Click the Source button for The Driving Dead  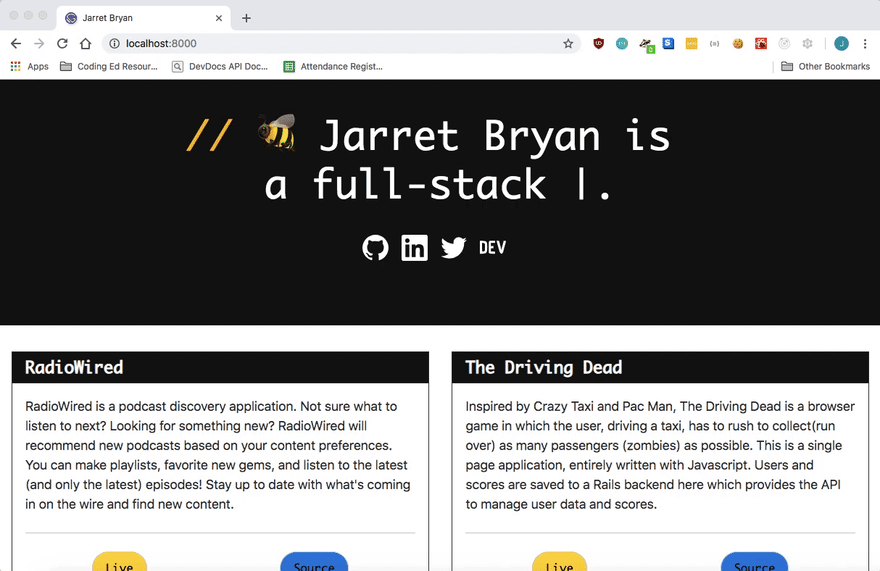(754, 562)
